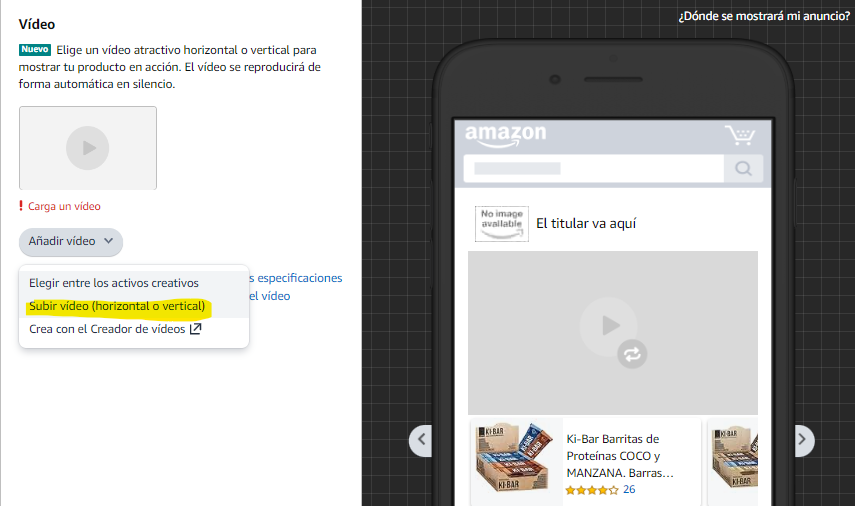Click the 26 reviews count
This screenshot has width=855, height=506.
click(629, 490)
